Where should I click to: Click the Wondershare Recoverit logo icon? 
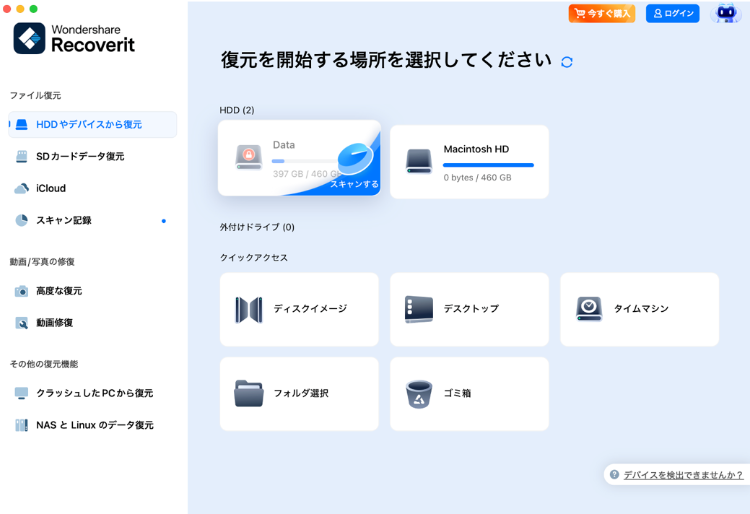[29, 38]
